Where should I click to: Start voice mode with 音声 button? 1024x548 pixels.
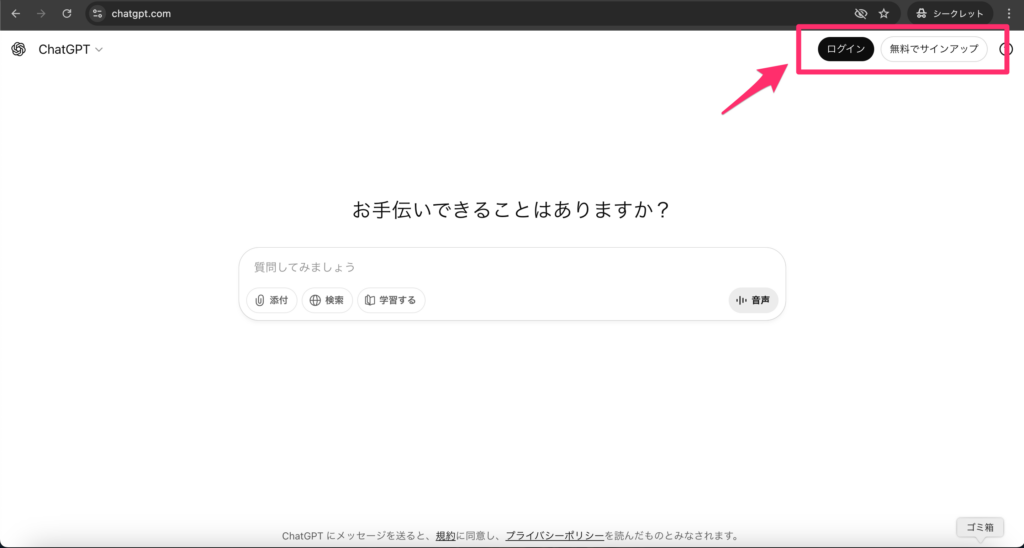click(753, 300)
